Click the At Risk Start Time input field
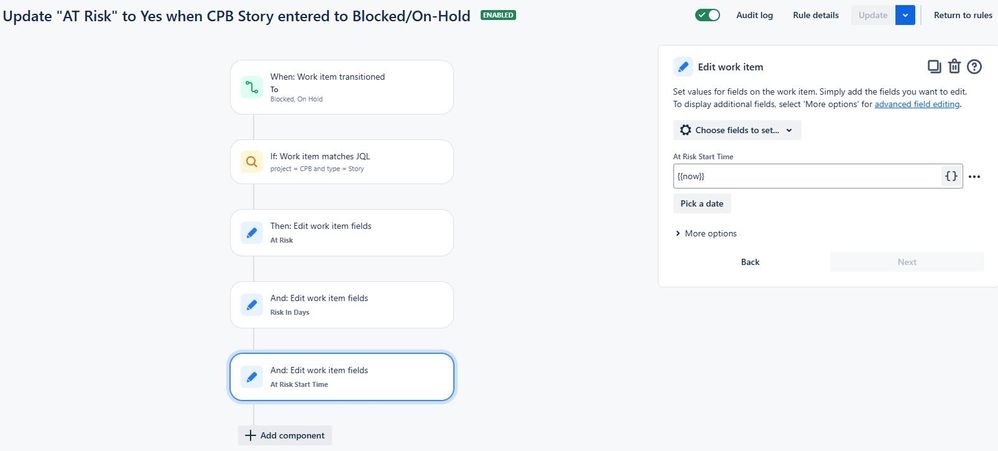This screenshot has height=451, width=998. point(807,176)
